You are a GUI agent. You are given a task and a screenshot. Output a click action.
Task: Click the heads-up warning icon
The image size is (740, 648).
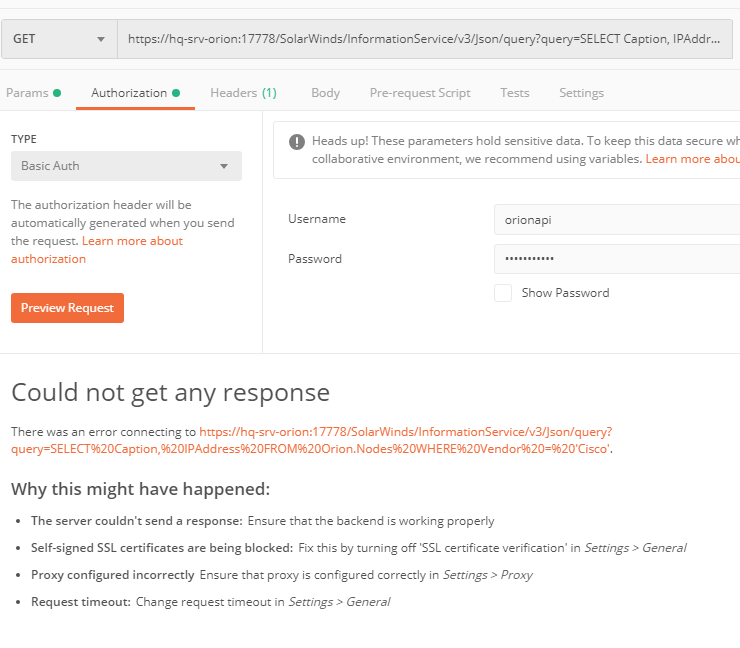[x=297, y=142]
